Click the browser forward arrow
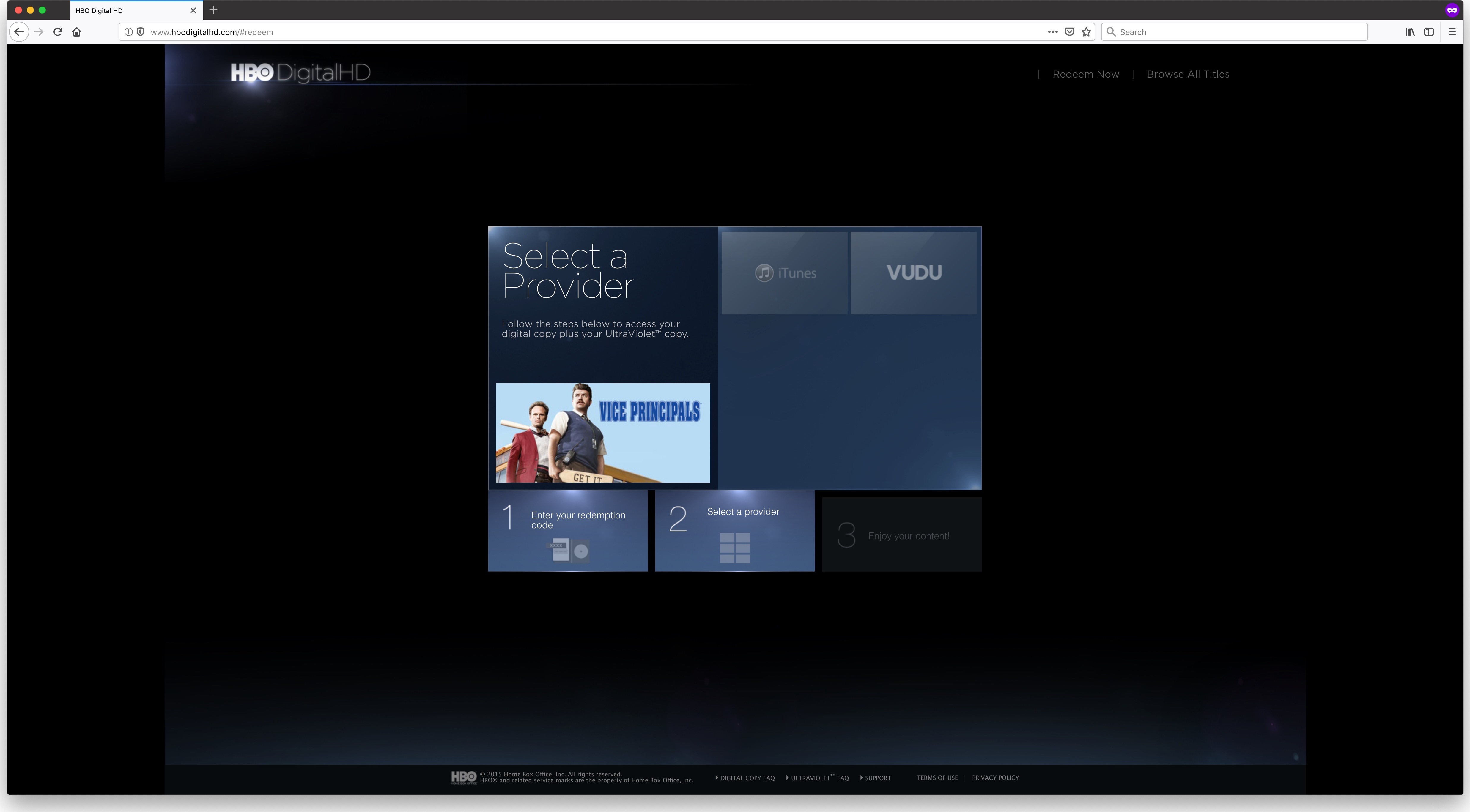The height and width of the screenshot is (812, 1470). (x=39, y=32)
